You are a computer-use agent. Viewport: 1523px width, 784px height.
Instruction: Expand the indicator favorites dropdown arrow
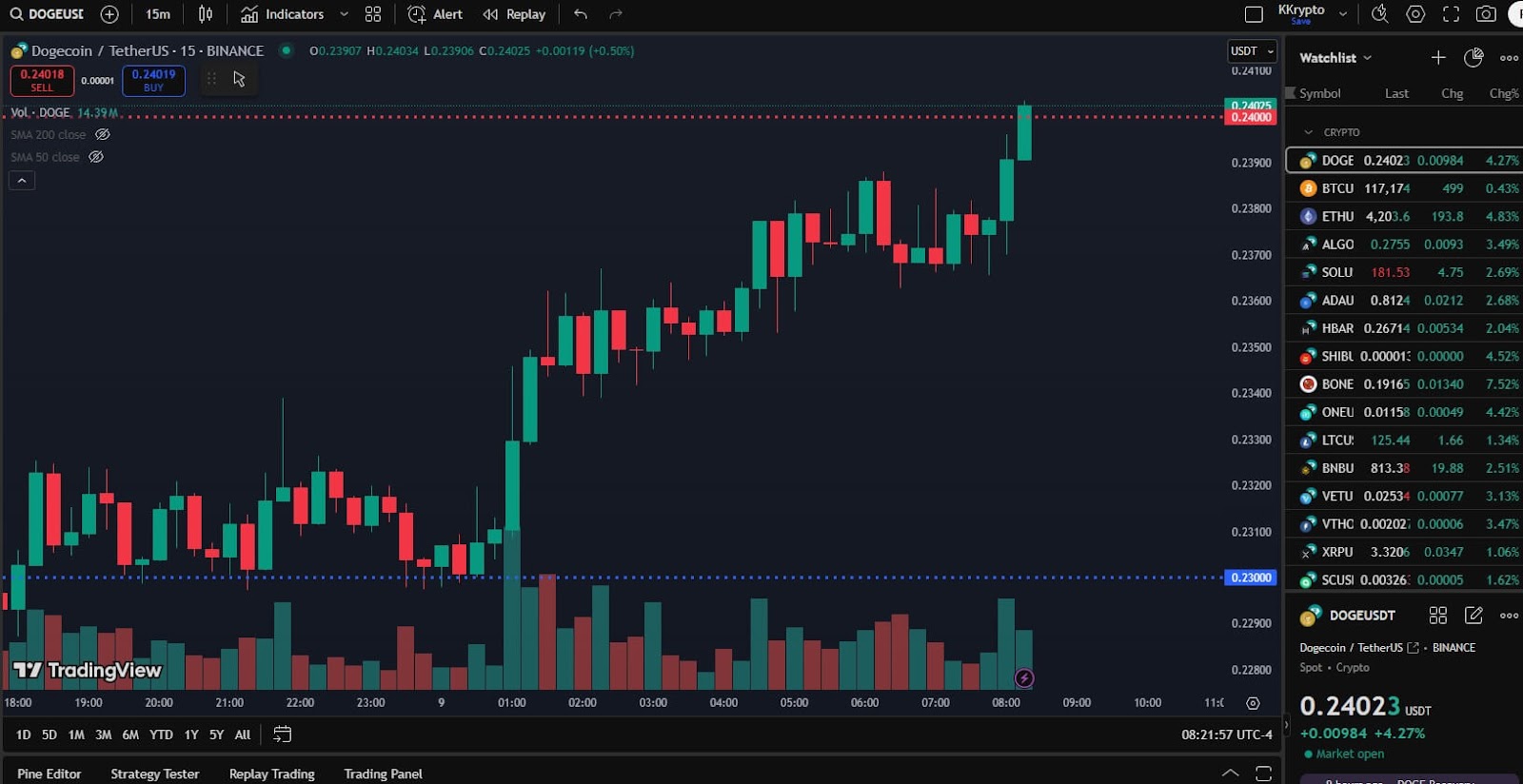point(344,14)
